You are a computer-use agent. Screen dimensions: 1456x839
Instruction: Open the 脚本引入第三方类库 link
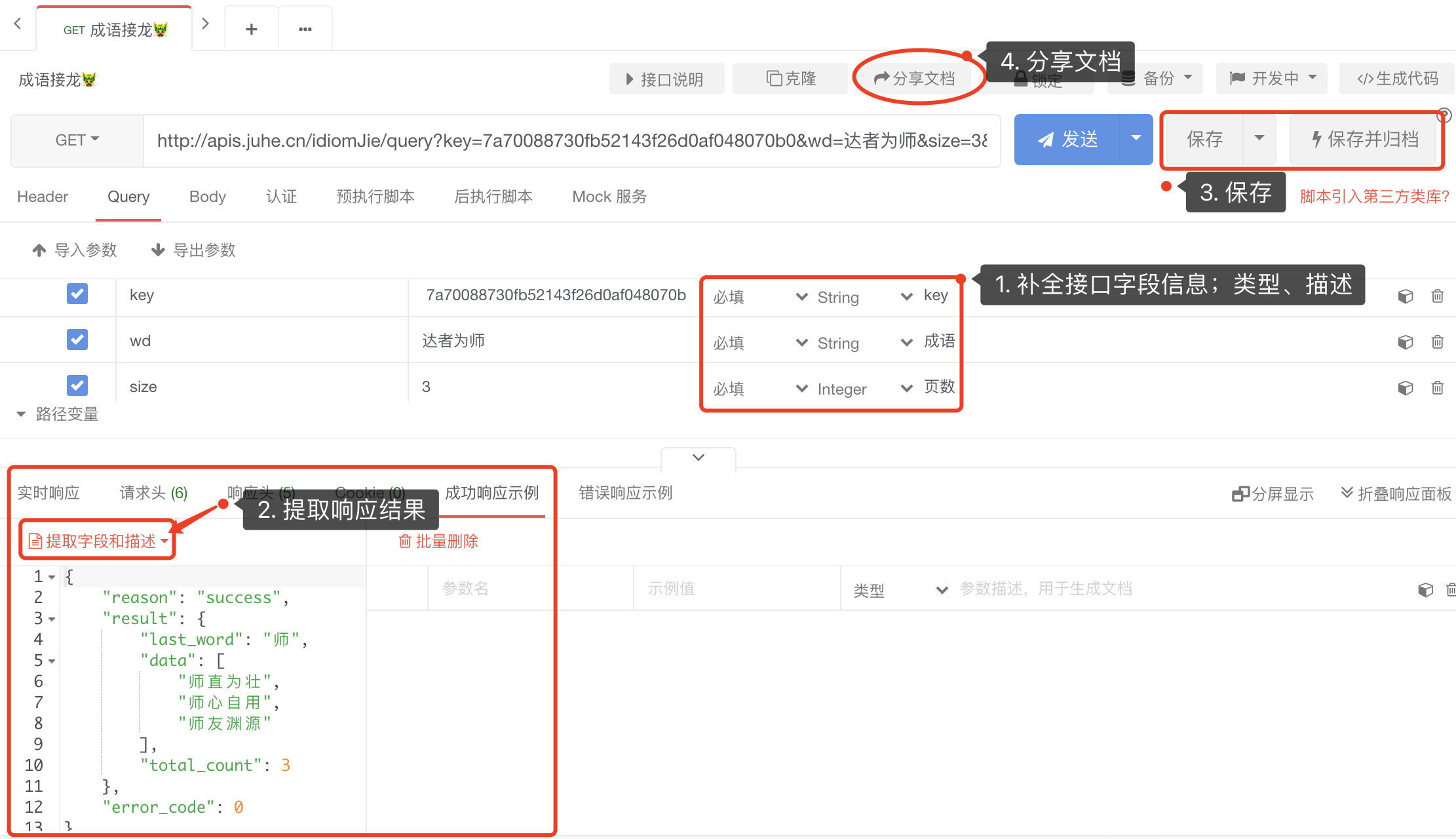(x=1373, y=196)
